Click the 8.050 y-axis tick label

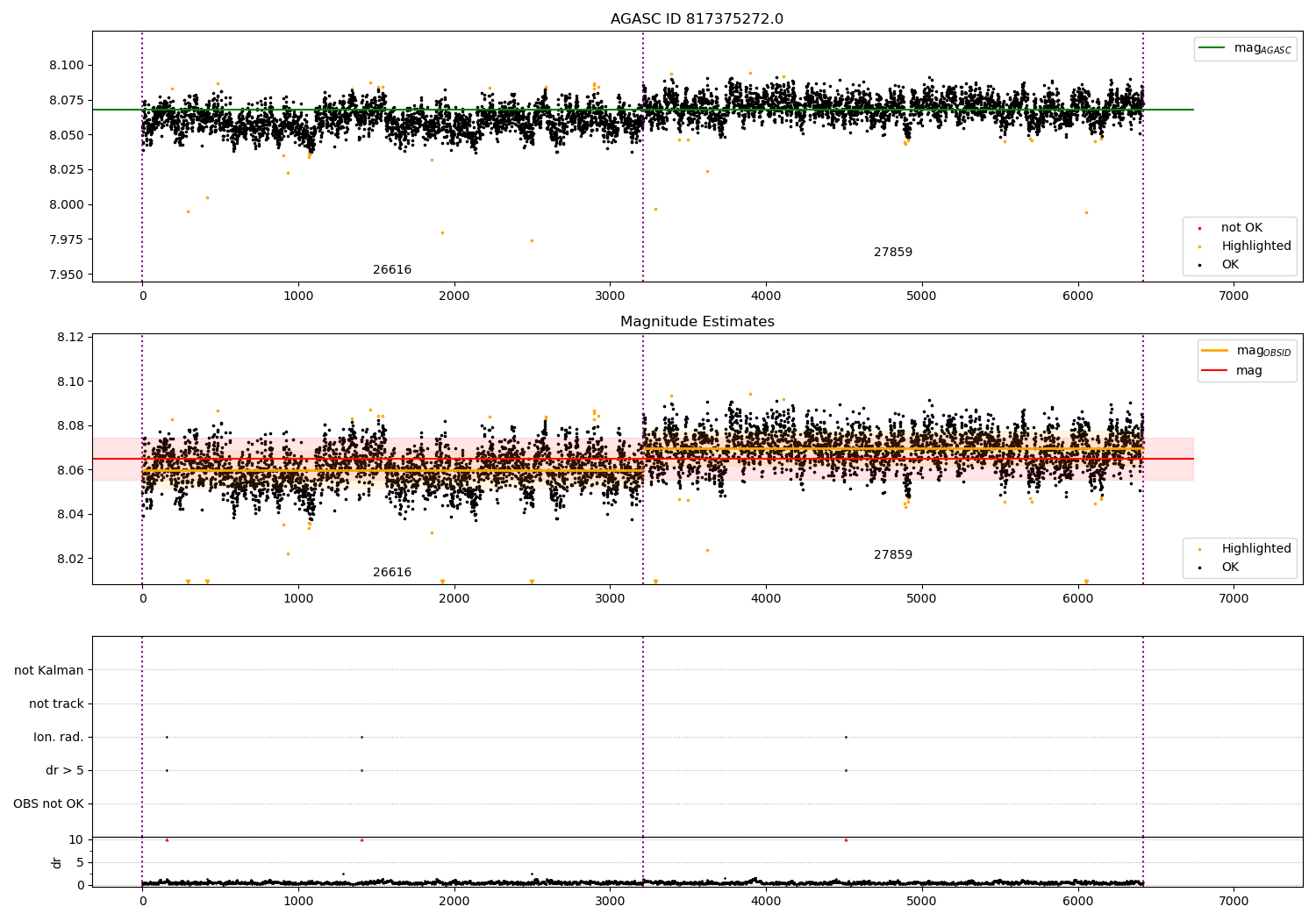click(67, 135)
